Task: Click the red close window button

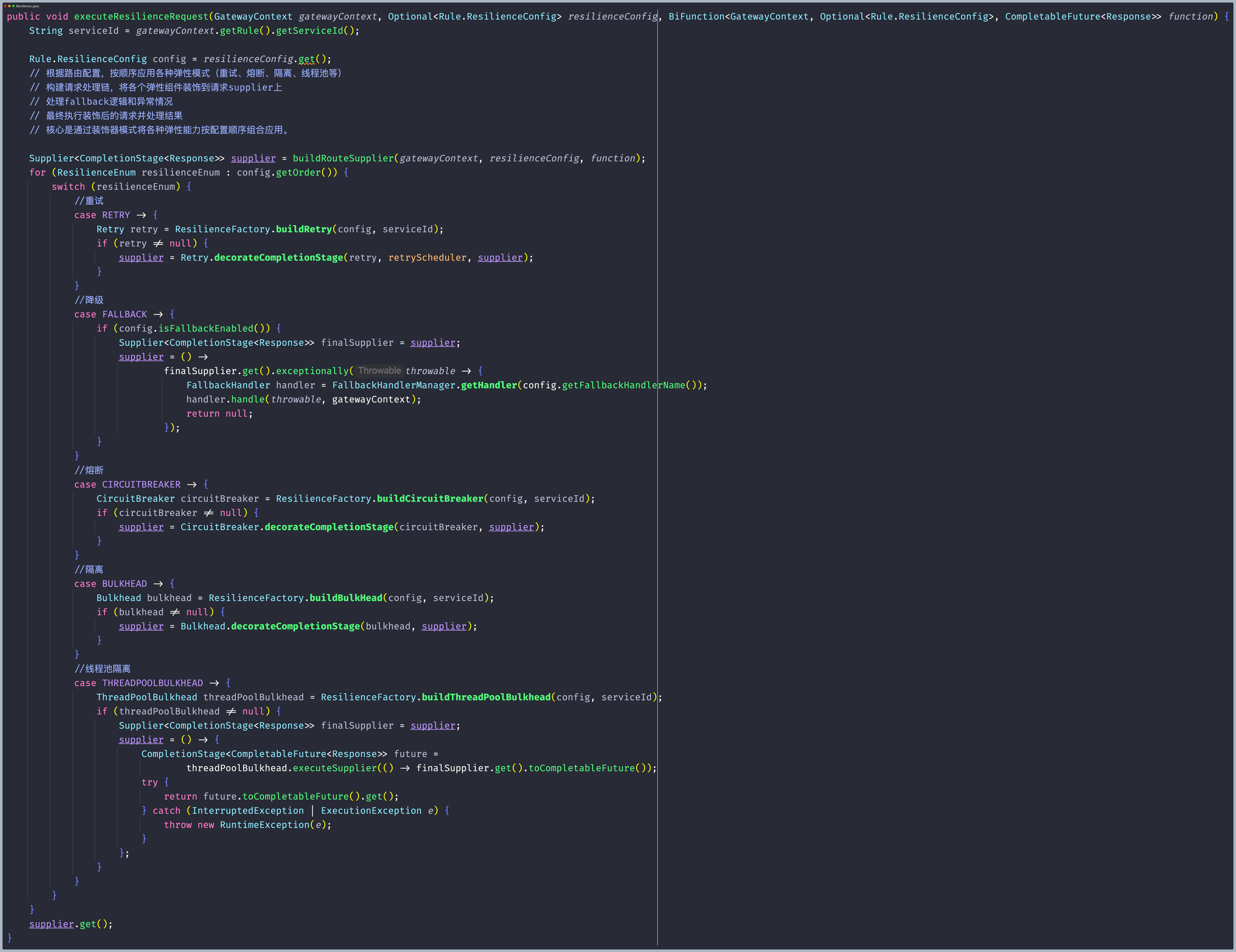Action: click(x=5, y=6)
